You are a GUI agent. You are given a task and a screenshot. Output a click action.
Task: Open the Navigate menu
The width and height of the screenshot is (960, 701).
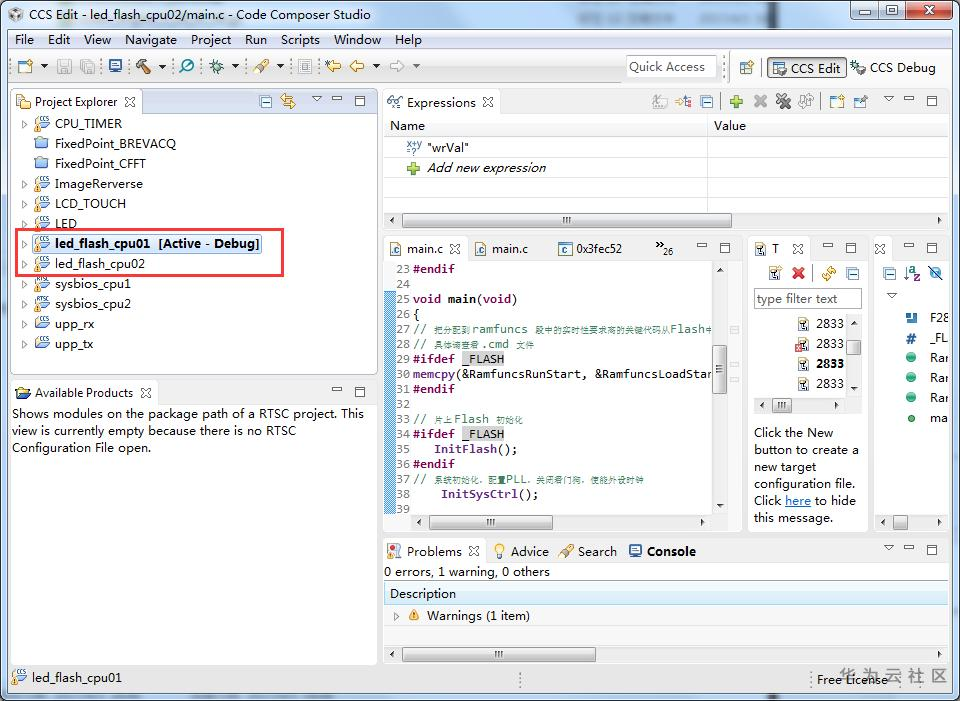[151, 40]
